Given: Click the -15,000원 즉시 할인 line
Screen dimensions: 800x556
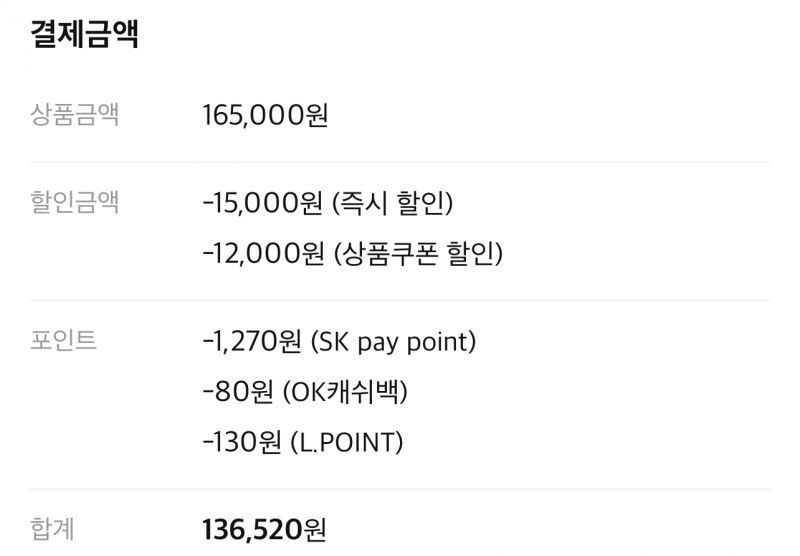Looking at the screenshot, I should (x=328, y=203).
